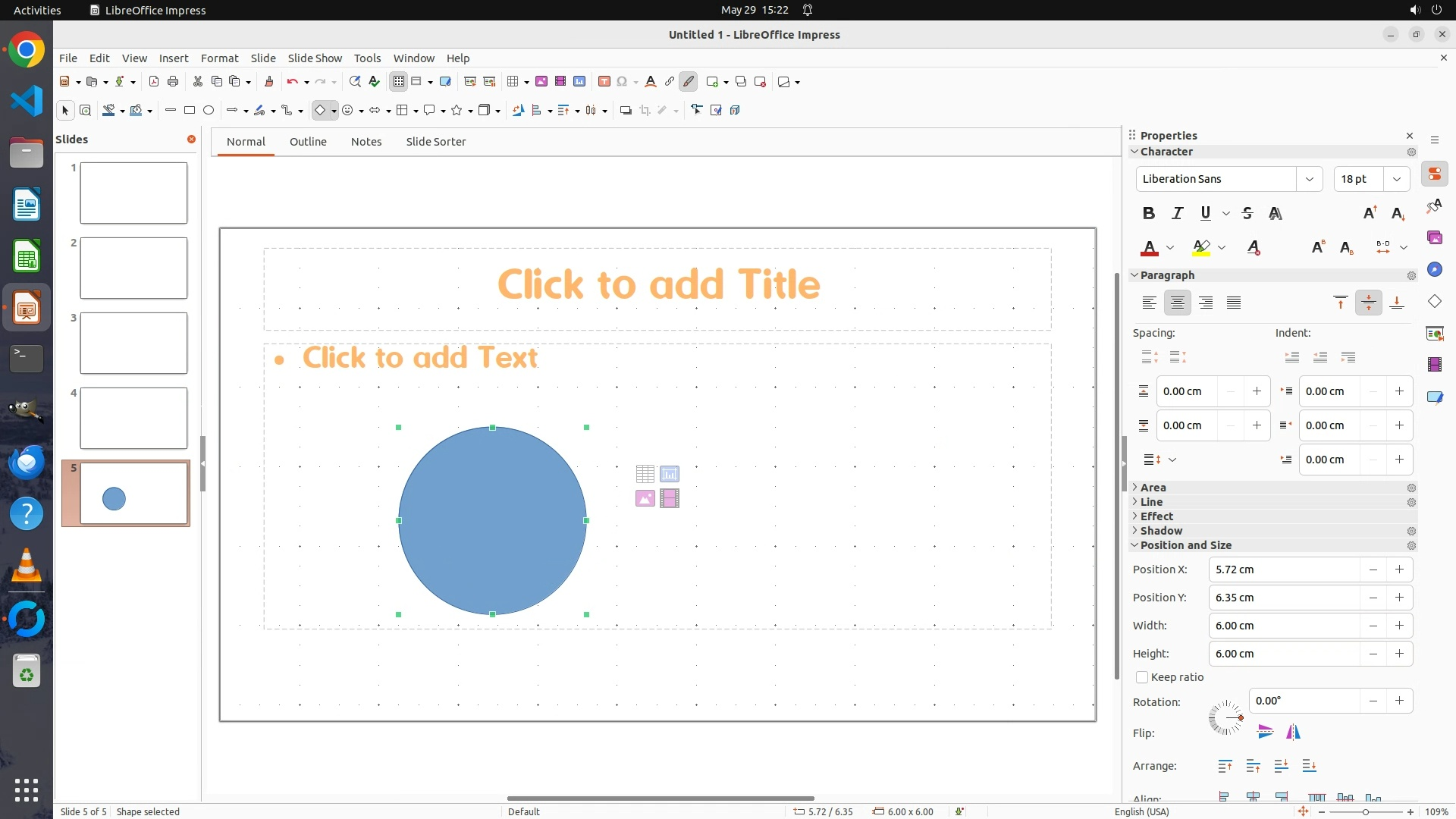Switch to the Slide Sorter tab
This screenshot has height=819, width=1456.
click(435, 142)
